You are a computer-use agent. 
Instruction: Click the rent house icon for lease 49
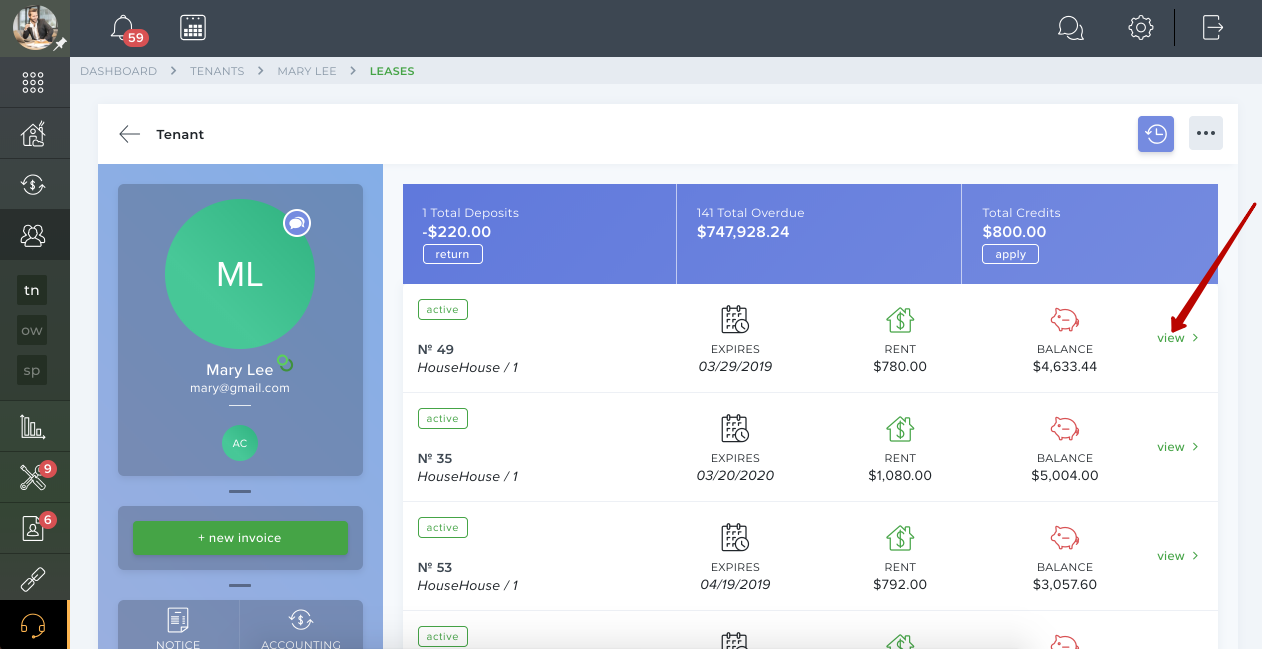pyautogui.click(x=900, y=320)
